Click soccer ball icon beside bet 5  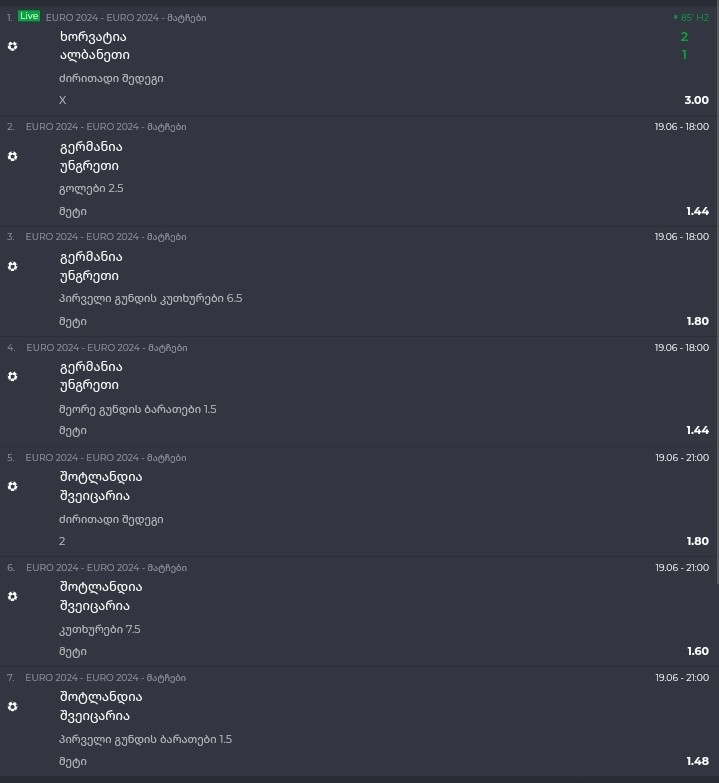coord(12,486)
